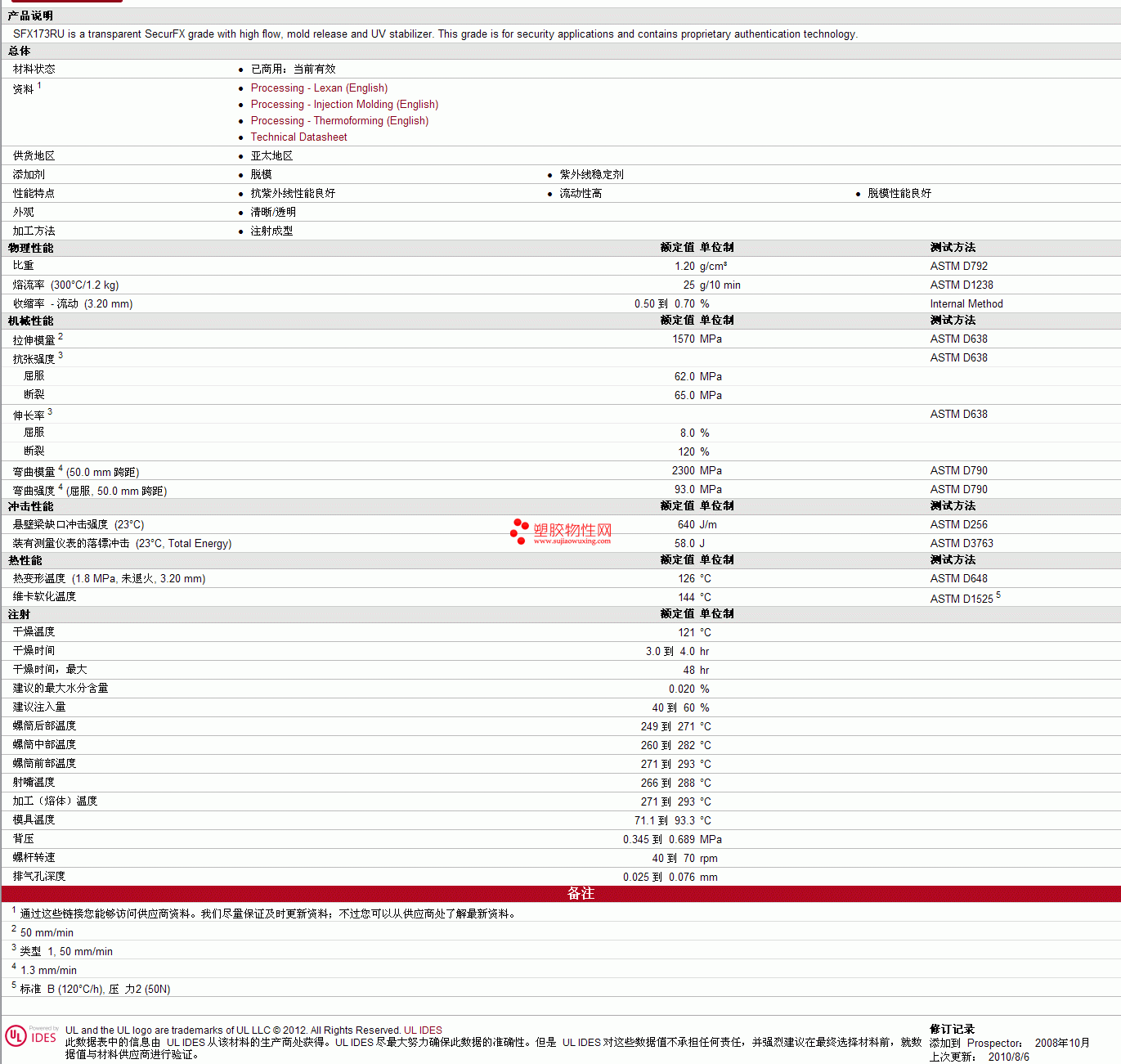Image resolution: width=1121 pixels, height=1064 pixels.
Task: Select the ASTM D648 test method
Action: click(959, 579)
